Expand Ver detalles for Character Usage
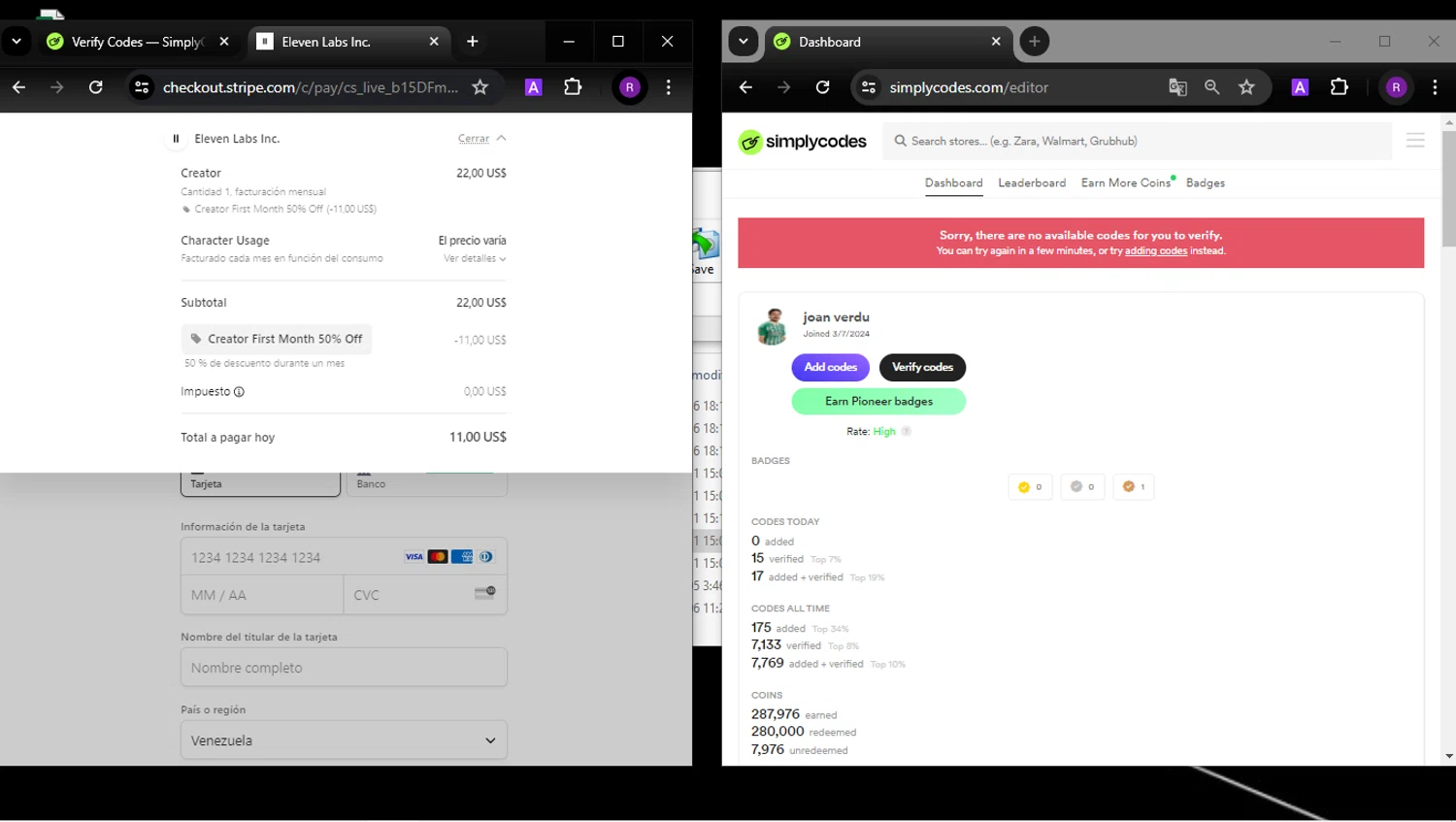This screenshot has height=822, width=1456. [475, 259]
